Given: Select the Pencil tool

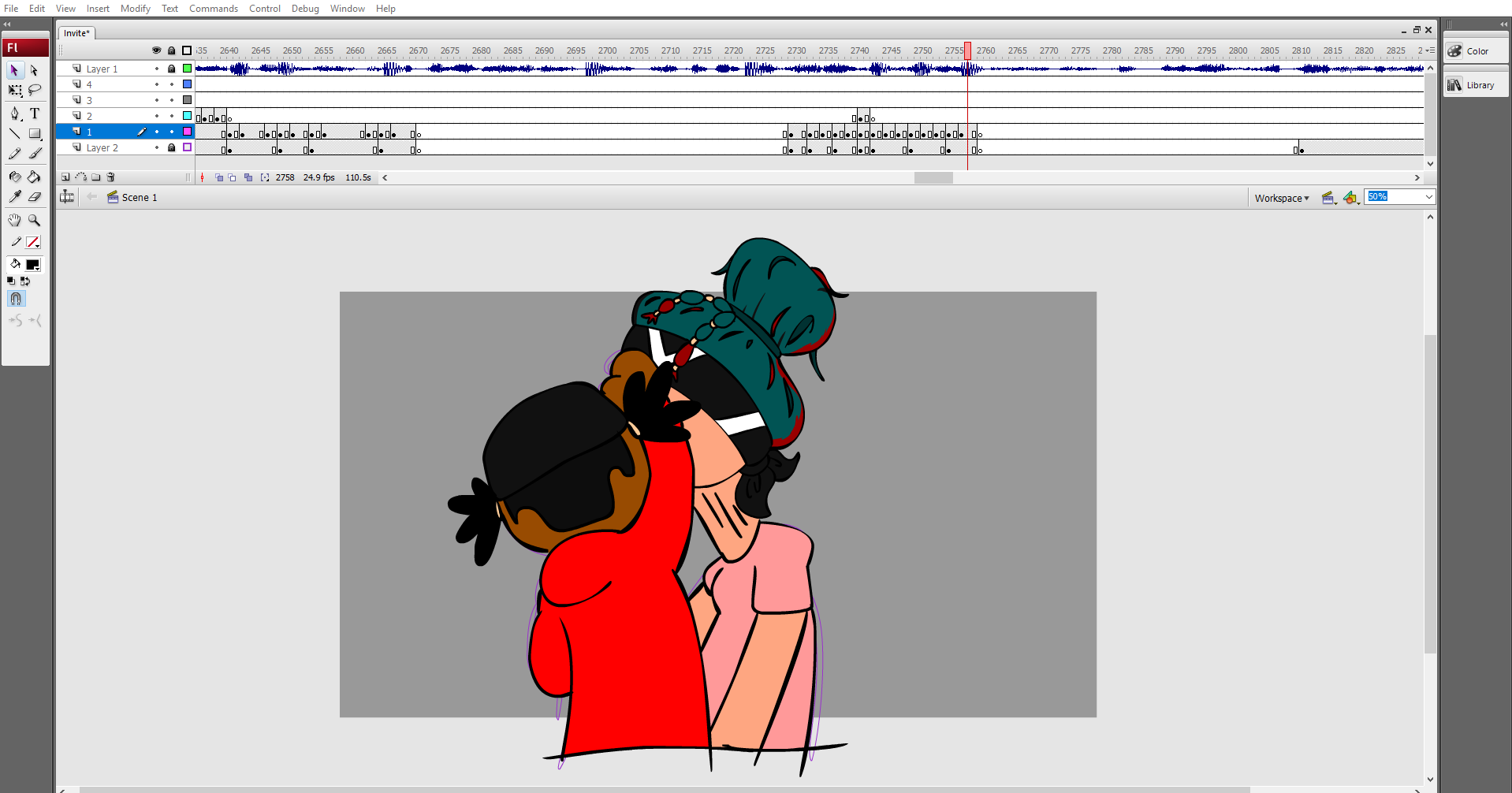Looking at the screenshot, I should [x=15, y=153].
